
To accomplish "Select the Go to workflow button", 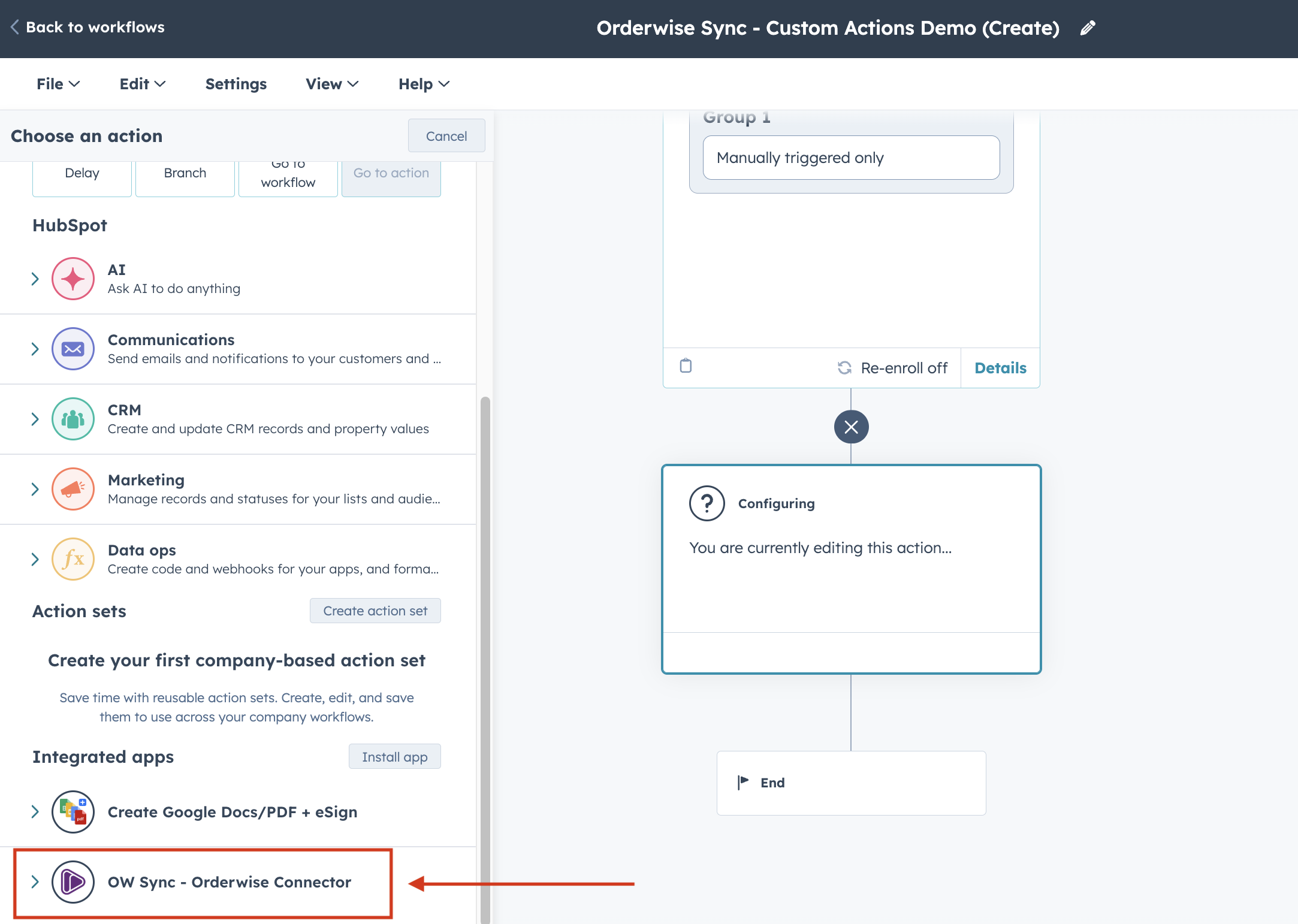I will (288, 179).
